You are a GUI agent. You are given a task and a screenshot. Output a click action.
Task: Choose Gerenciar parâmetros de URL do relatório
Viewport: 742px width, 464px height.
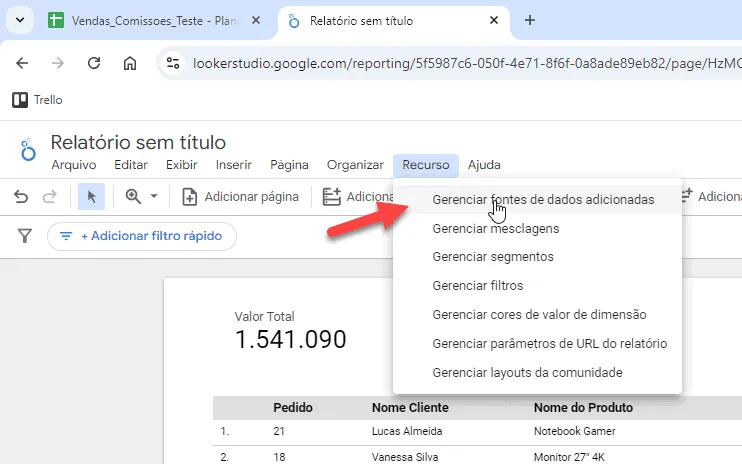(538, 343)
